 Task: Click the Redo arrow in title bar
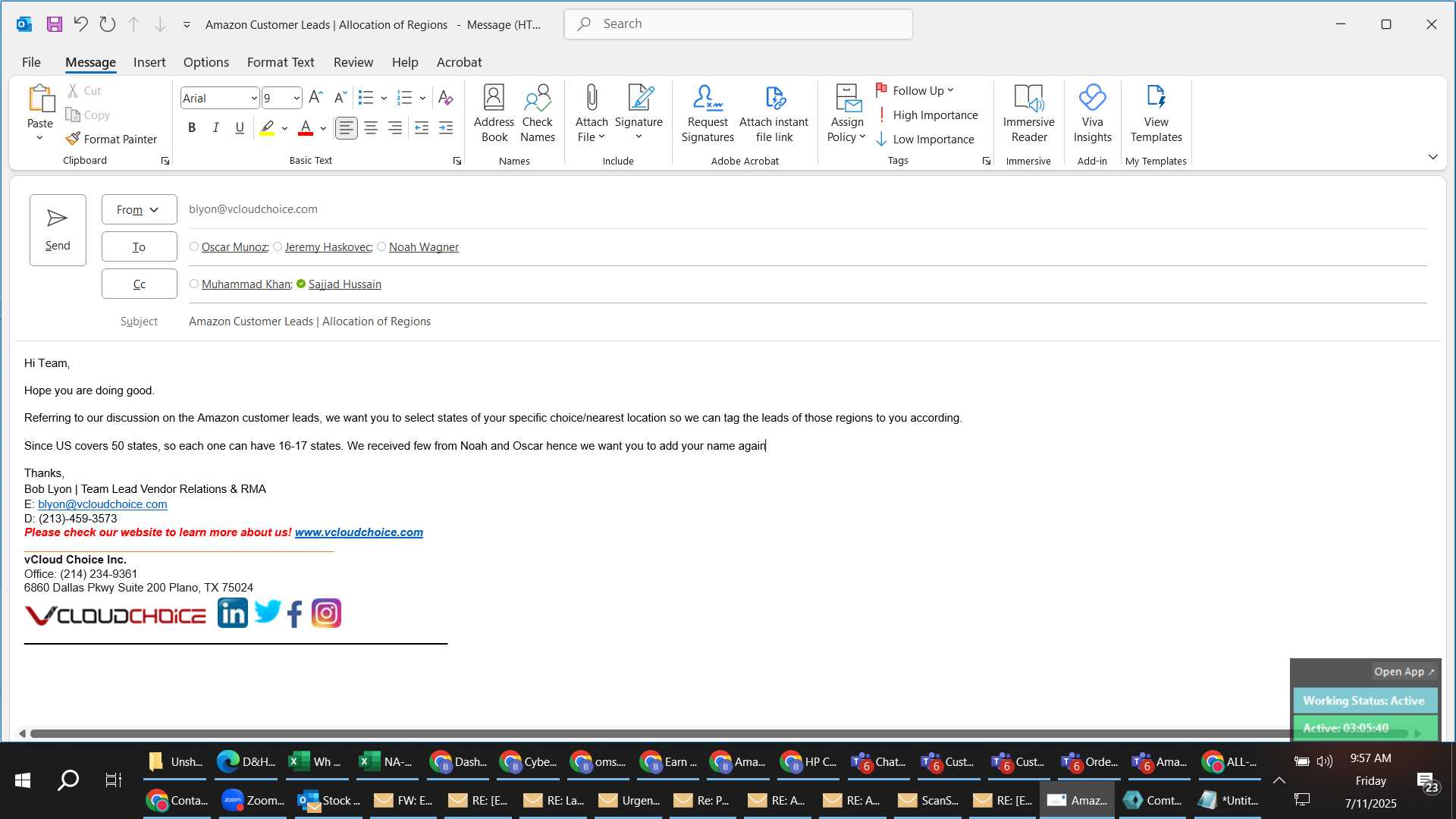click(107, 24)
